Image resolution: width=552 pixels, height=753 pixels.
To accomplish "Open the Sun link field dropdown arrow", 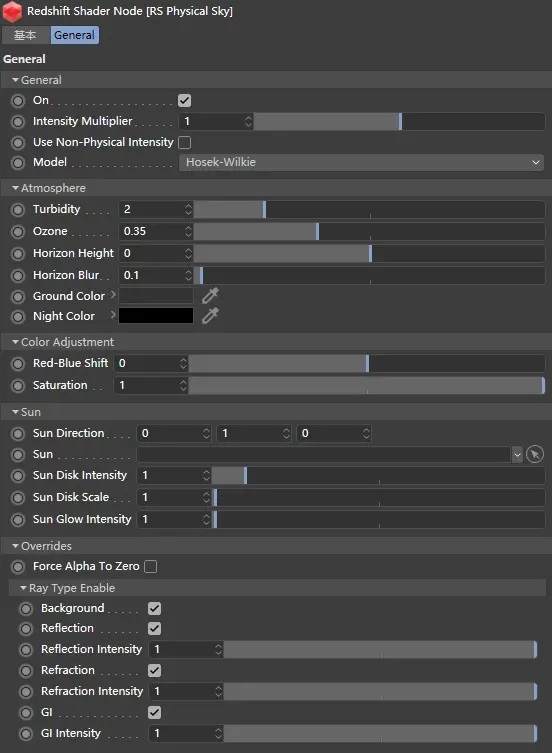I will [517, 454].
